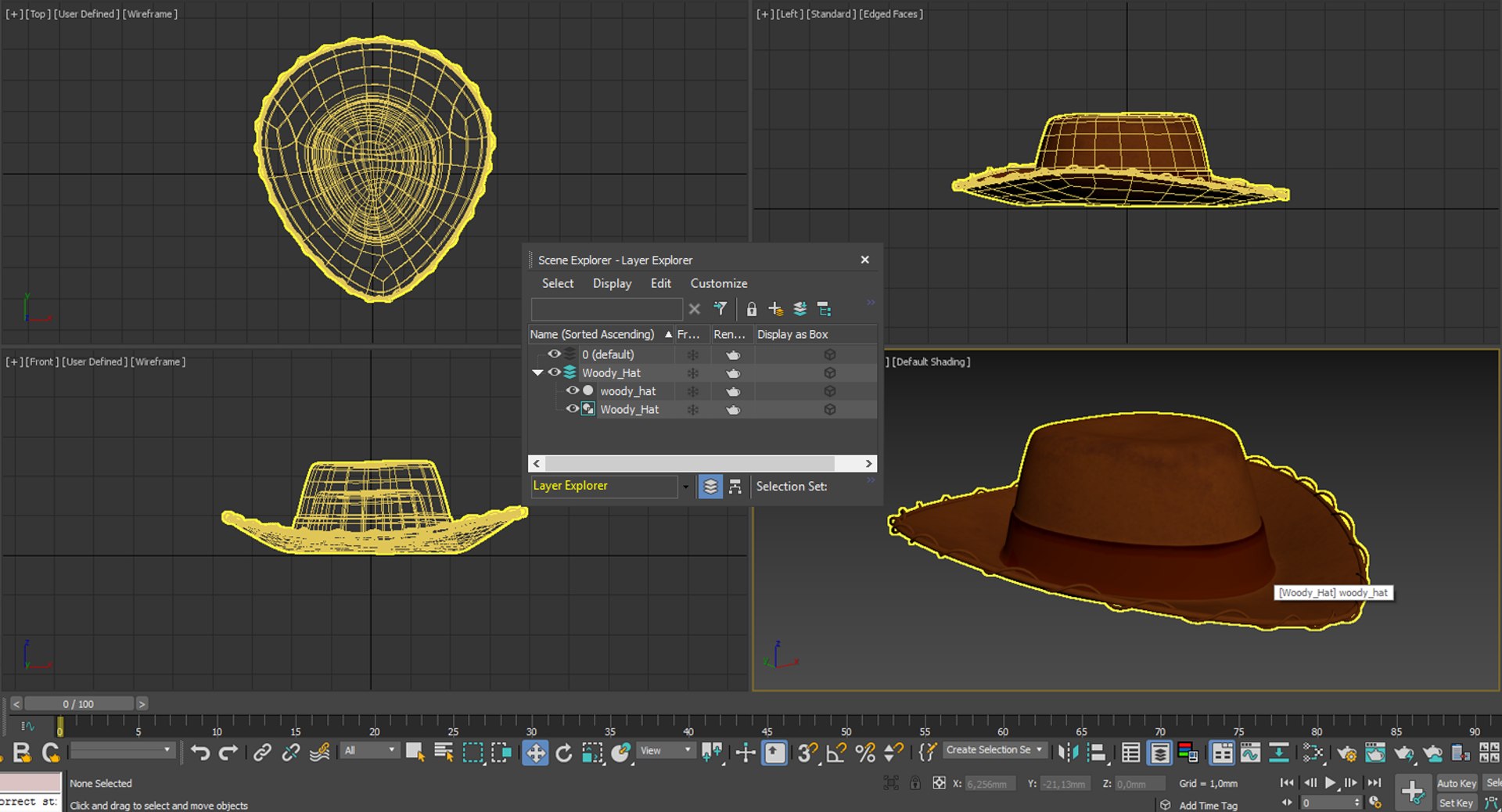This screenshot has height=812, width=1502.
Task: Click the Scene Explorer search field
Action: pos(606,309)
